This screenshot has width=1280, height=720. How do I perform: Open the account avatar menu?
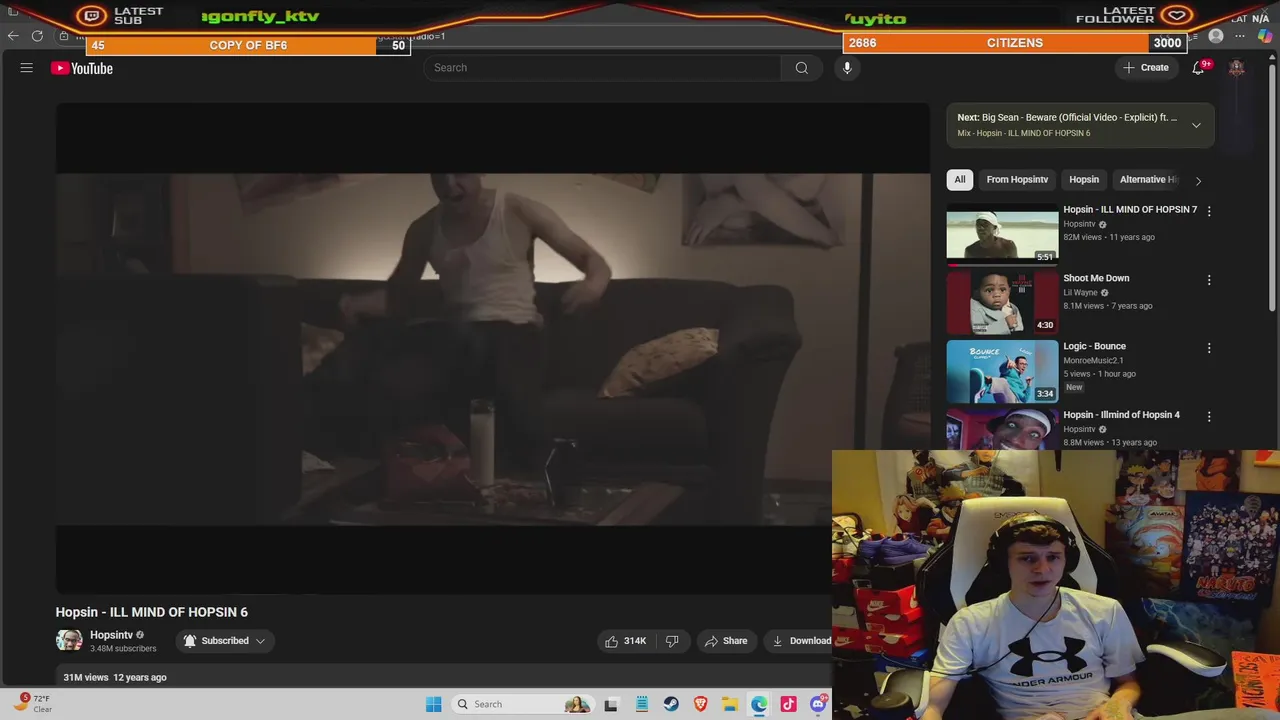(1237, 68)
